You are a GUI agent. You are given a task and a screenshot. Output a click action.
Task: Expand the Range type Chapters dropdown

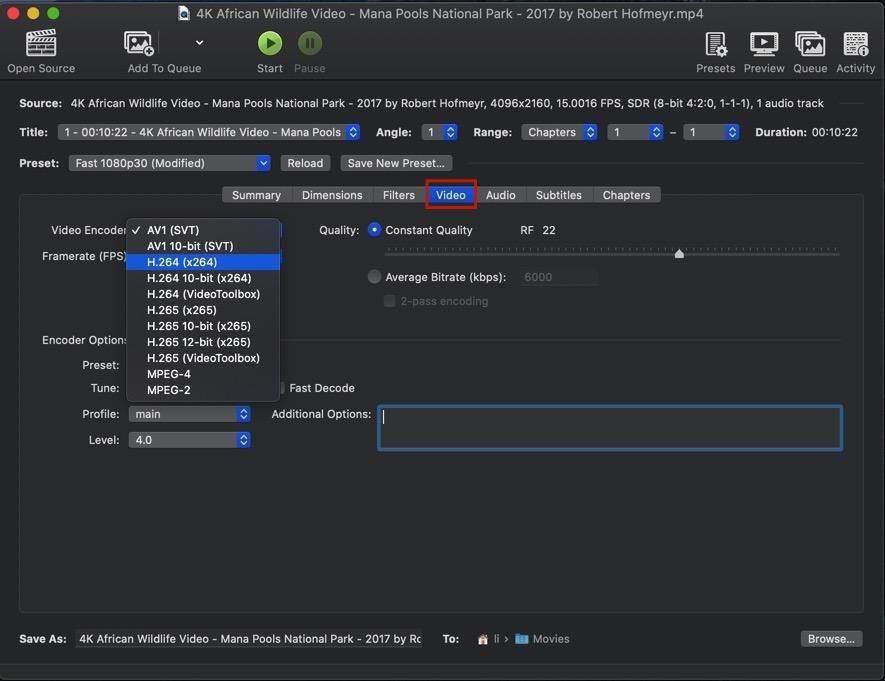[560, 132]
